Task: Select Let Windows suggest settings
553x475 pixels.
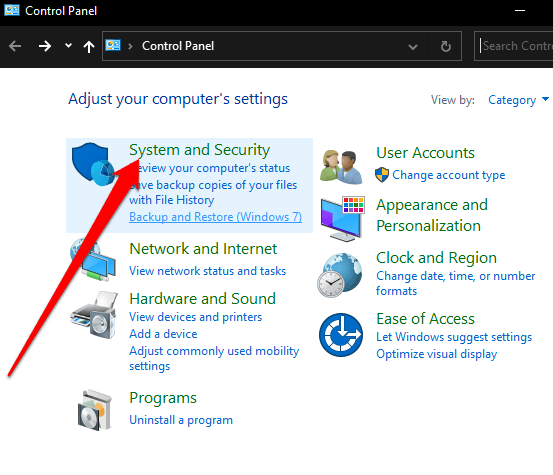Action: pyautogui.click(x=454, y=337)
